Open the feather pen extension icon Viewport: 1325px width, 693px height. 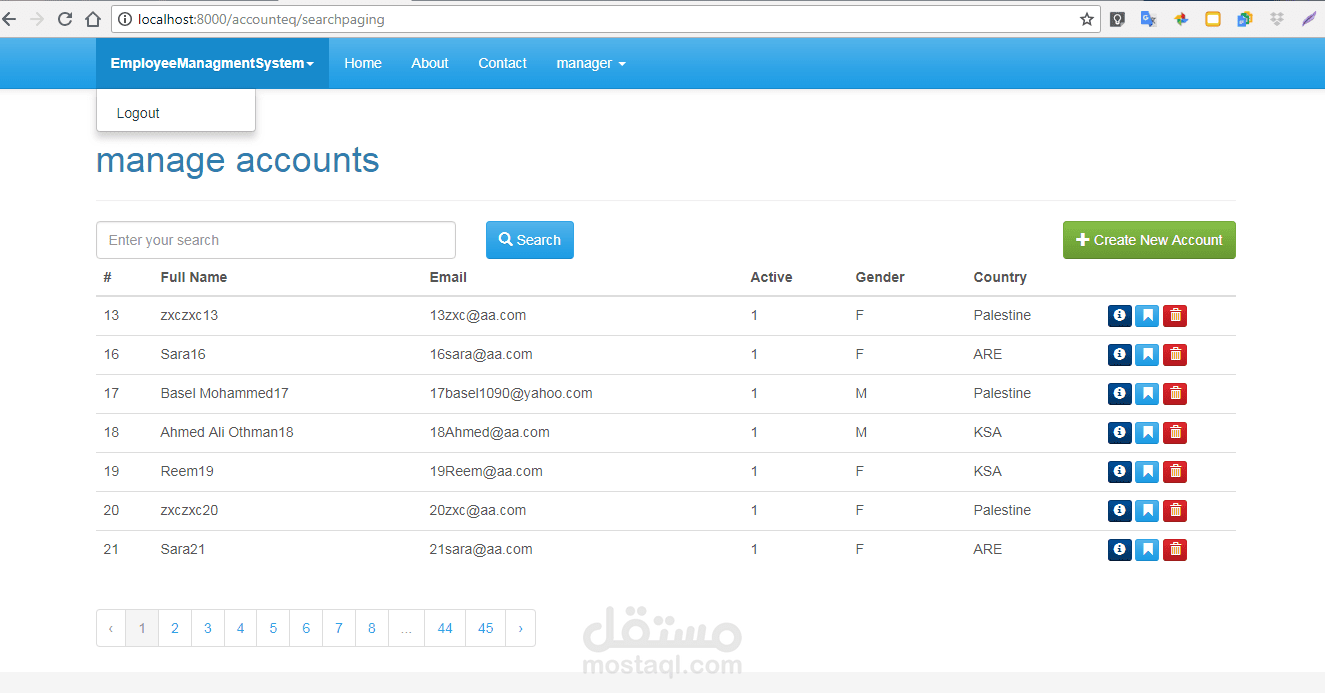point(1309,19)
